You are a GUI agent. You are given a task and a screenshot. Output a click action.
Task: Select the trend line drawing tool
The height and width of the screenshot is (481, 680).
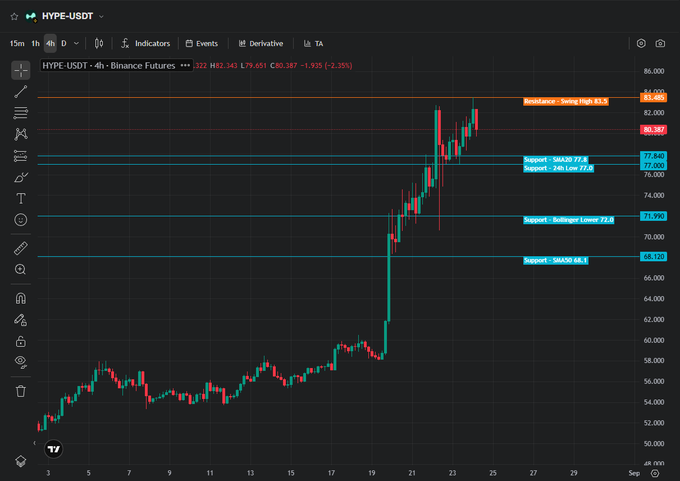[x=20, y=92]
